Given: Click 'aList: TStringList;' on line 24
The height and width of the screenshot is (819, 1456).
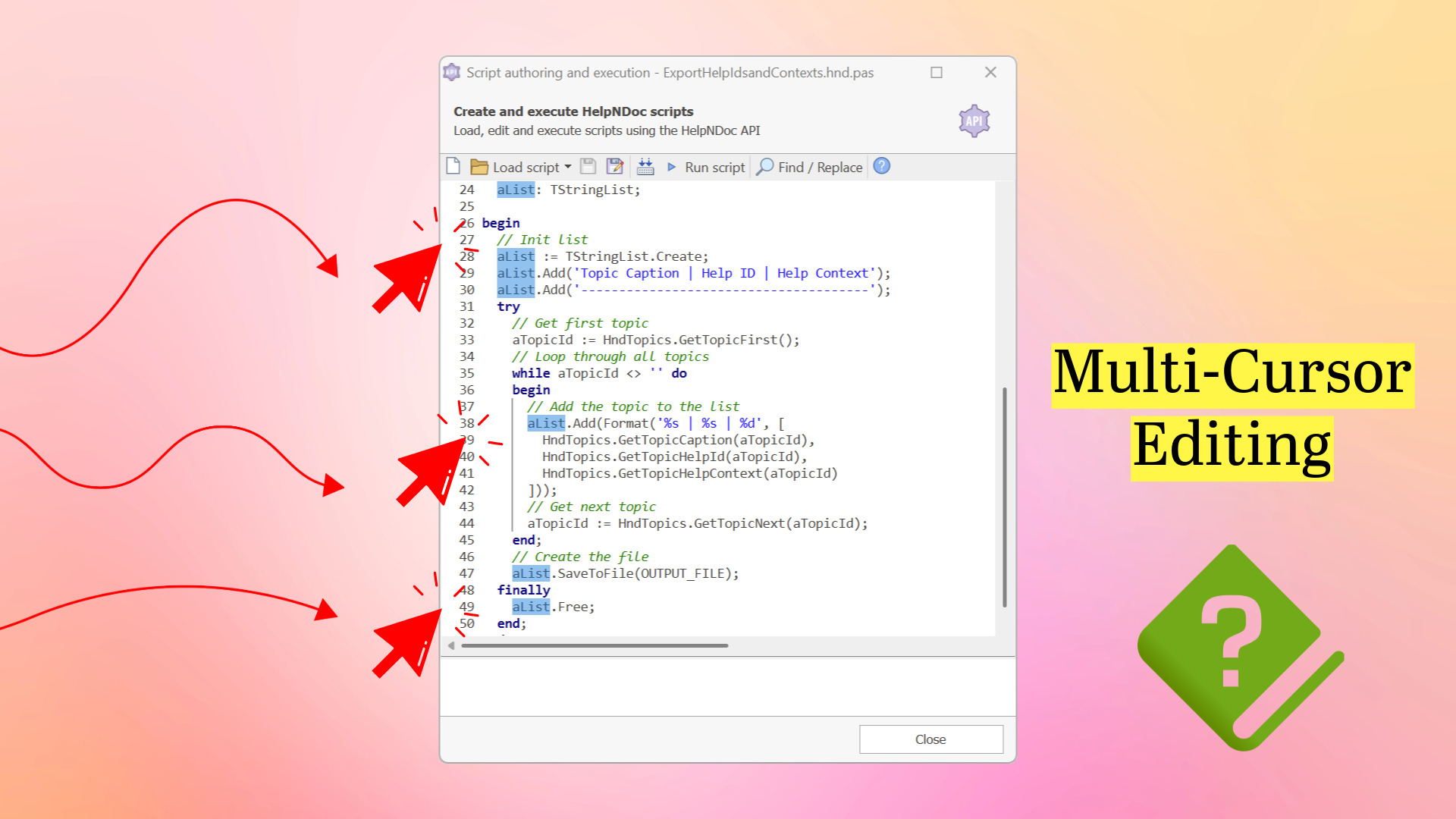Looking at the screenshot, I should pyautogui.click(x=569, y=190).
